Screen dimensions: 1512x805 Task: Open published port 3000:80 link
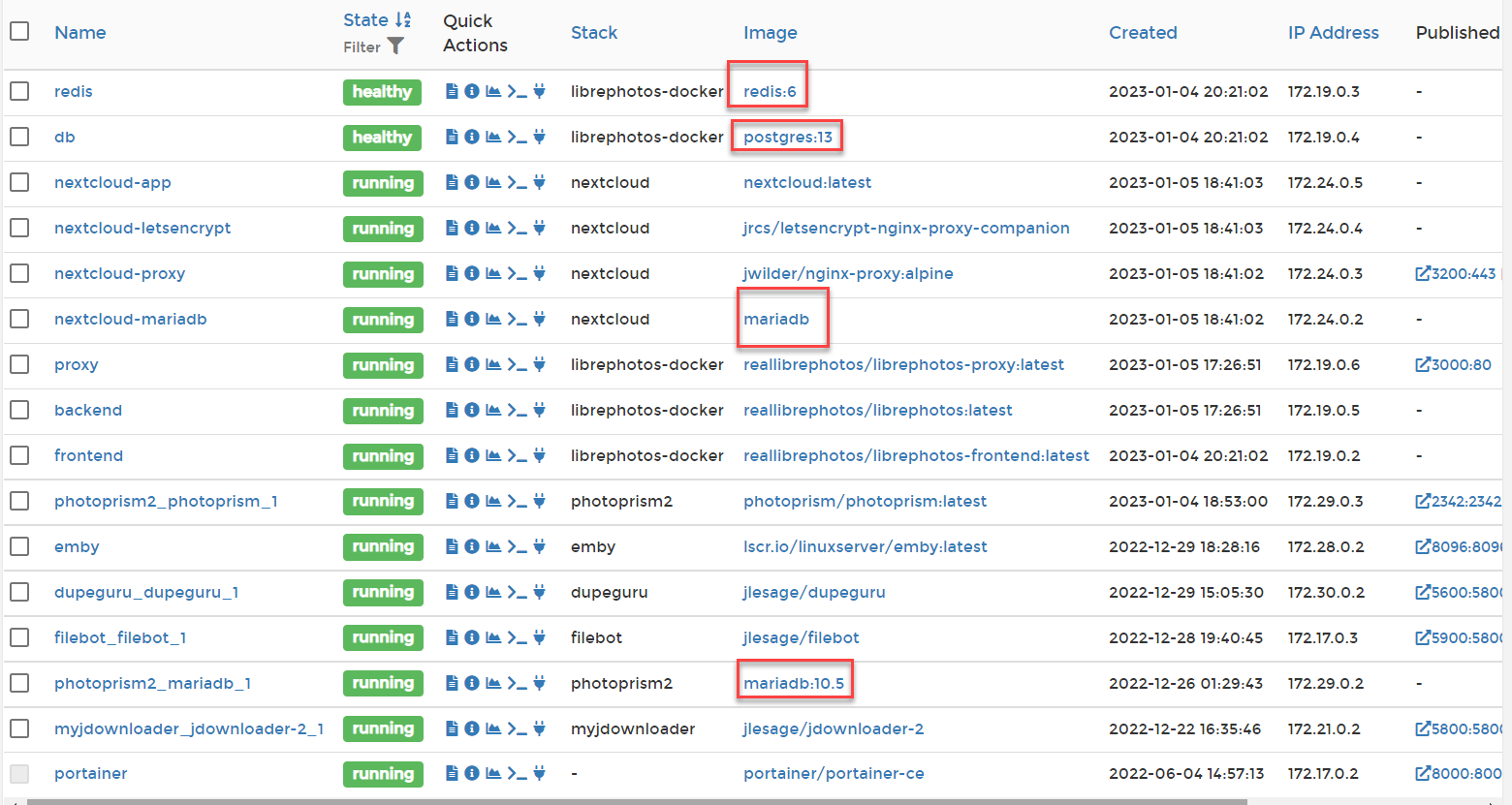1454,364
